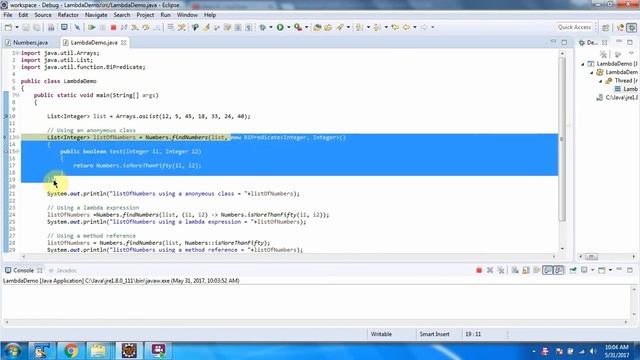
Task: Open the New file dropdown arrow
Action: click(17, 27)
